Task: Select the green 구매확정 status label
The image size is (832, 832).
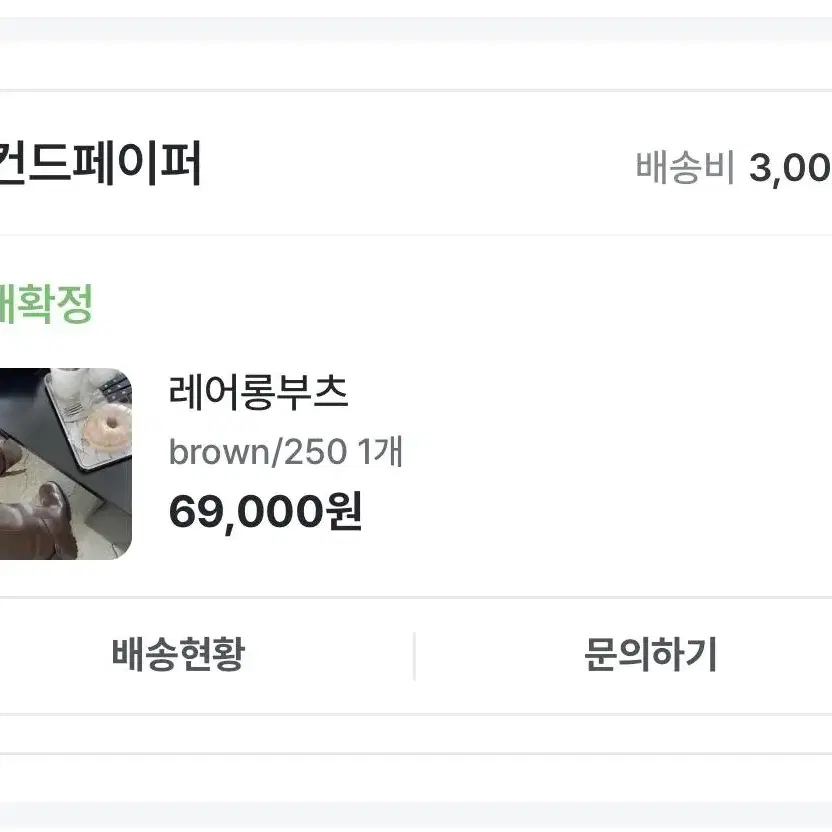Action: coord(46,304)
